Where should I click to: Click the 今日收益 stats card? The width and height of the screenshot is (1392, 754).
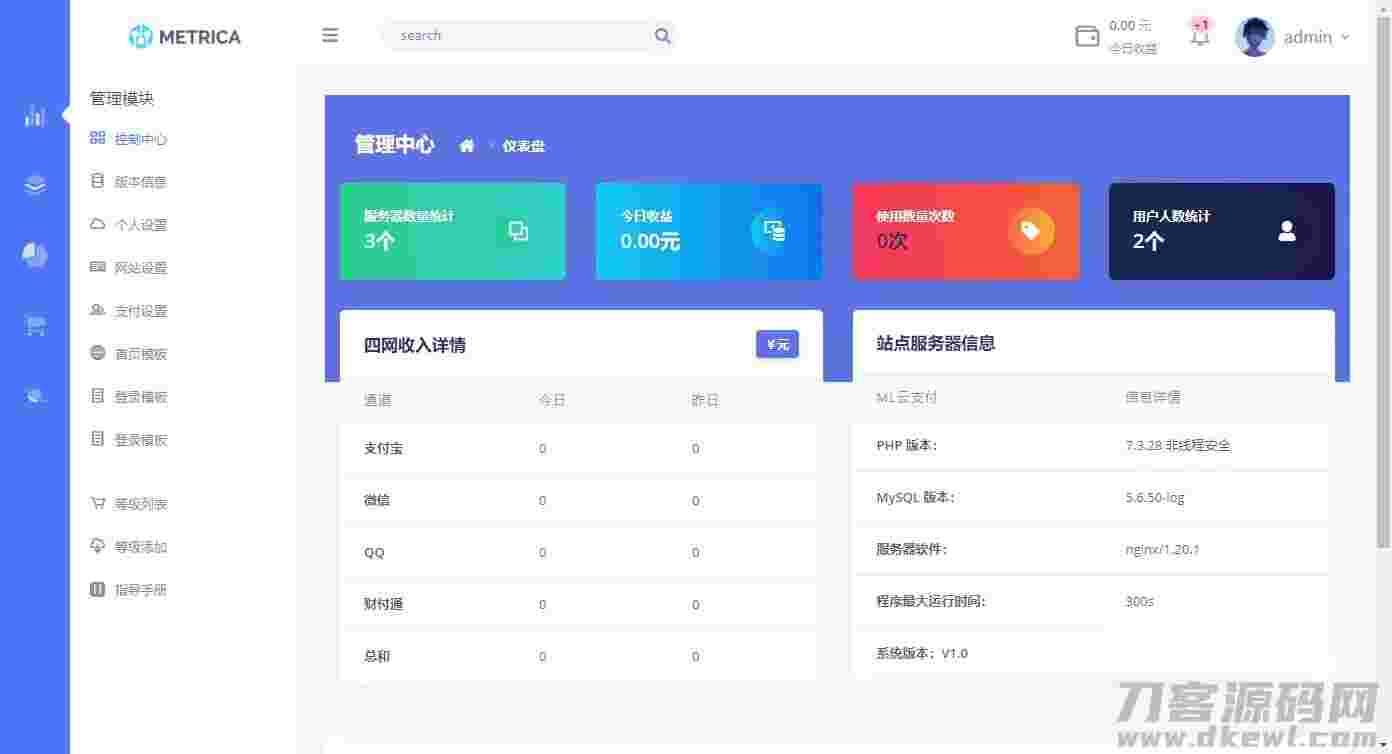point(708,230)
